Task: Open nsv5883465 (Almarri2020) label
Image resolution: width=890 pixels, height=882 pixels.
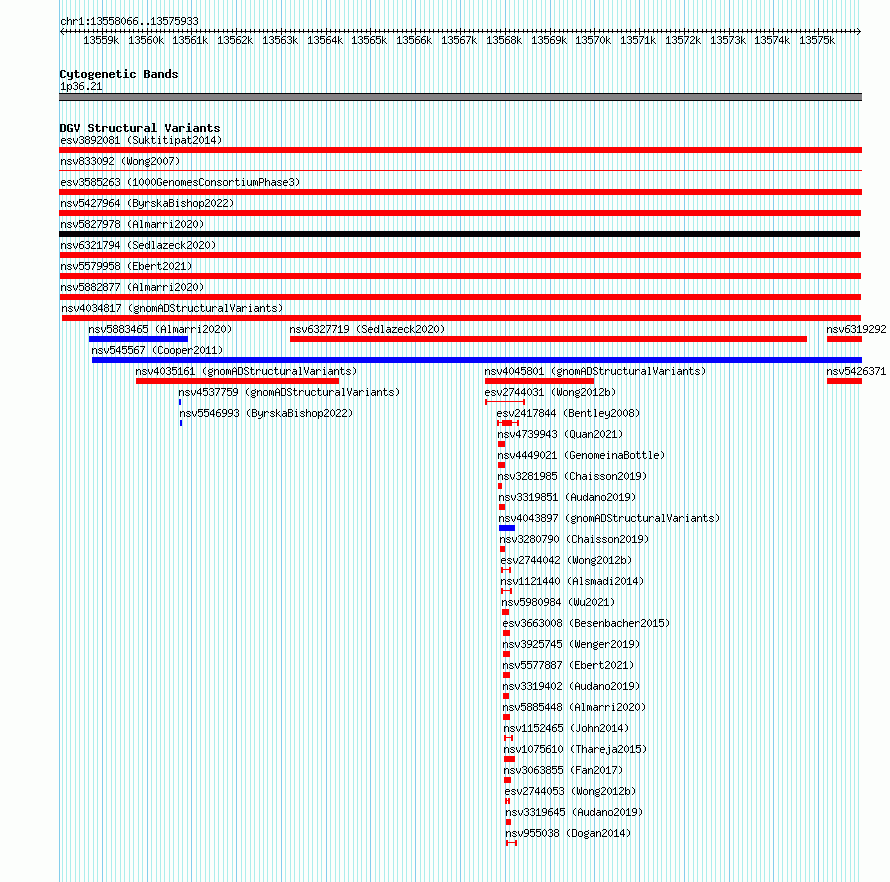Action: point(160,329)
